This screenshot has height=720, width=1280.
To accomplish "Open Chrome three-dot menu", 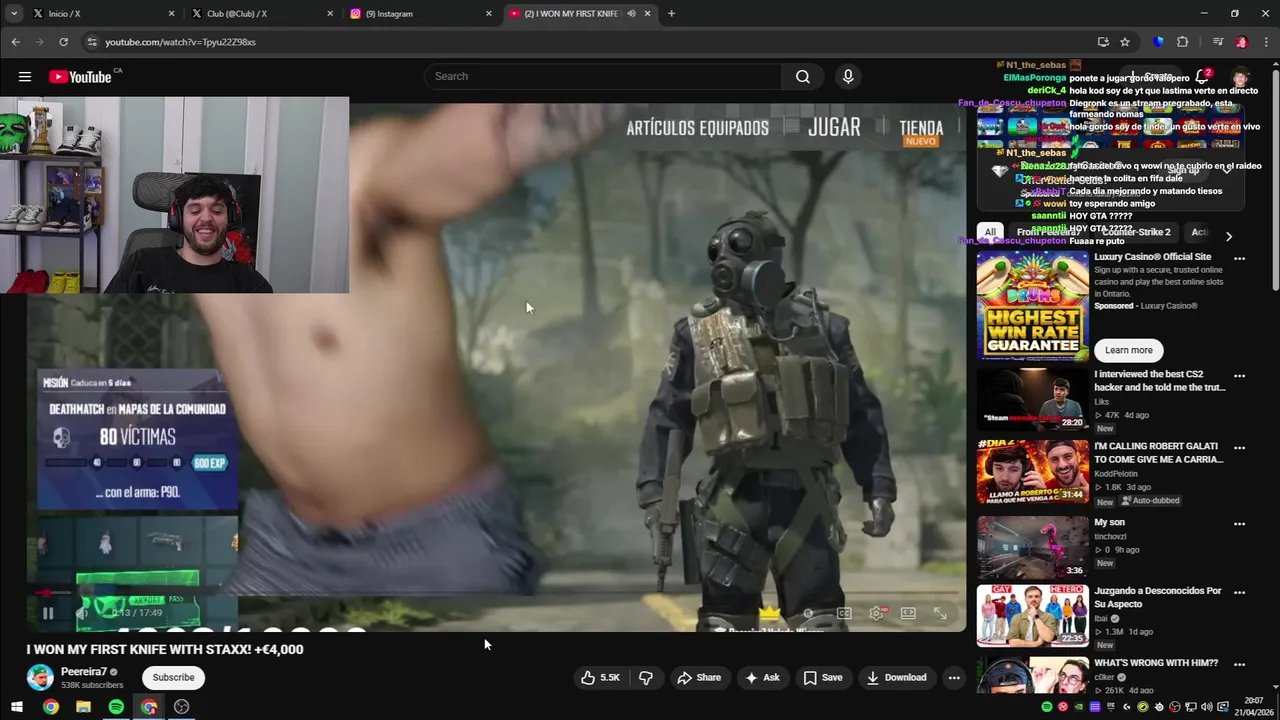I will tap(1265, 42).
